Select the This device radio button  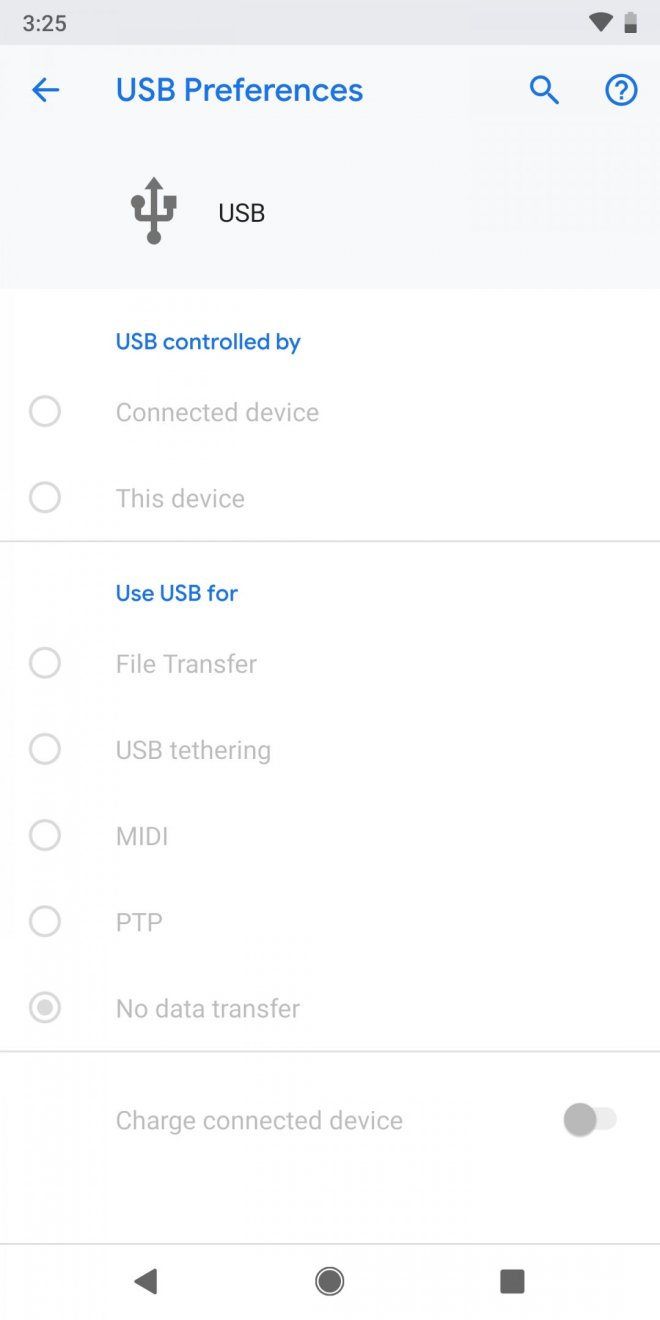click(x=45, y=497)
